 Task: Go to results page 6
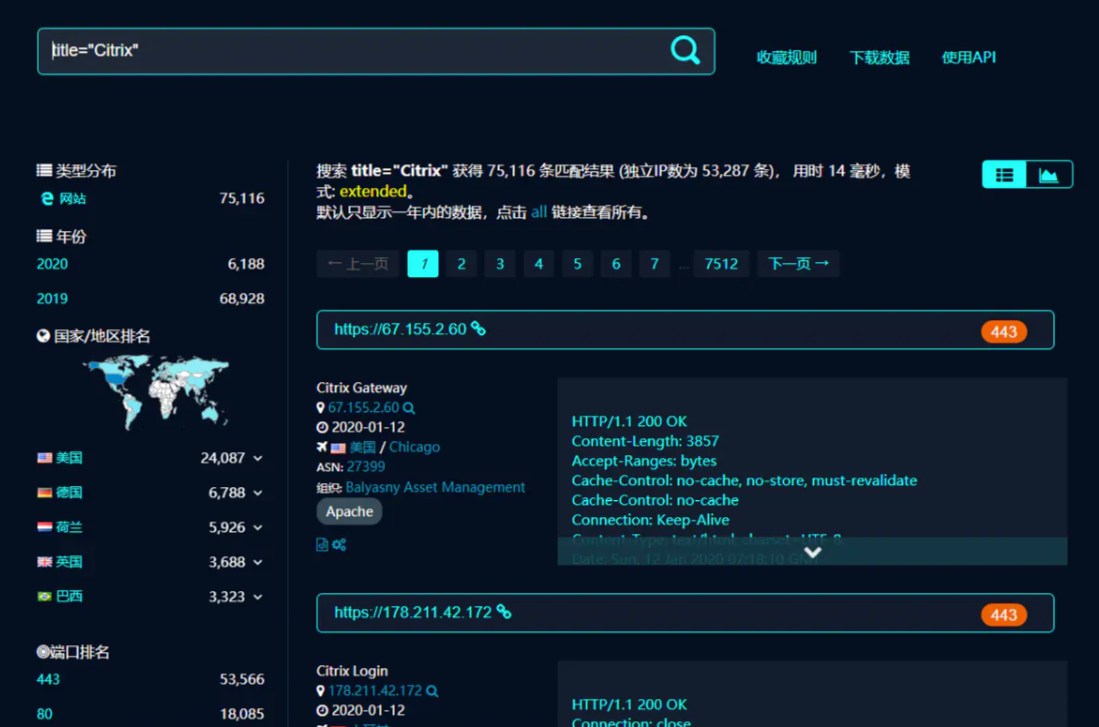click(615, 264)
